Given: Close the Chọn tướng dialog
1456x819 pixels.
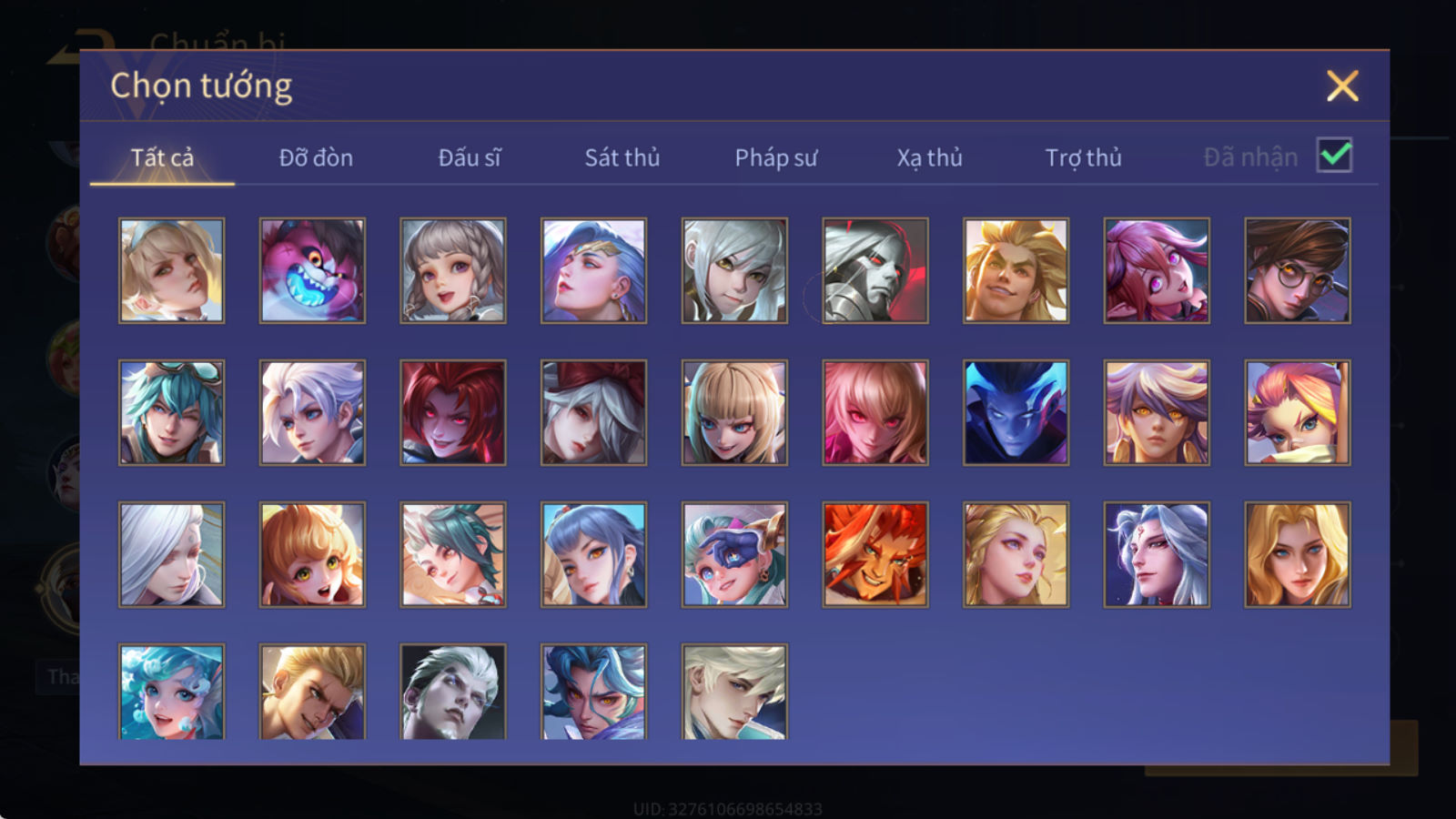Looking at the screenshot, I should coord(1342,86).
